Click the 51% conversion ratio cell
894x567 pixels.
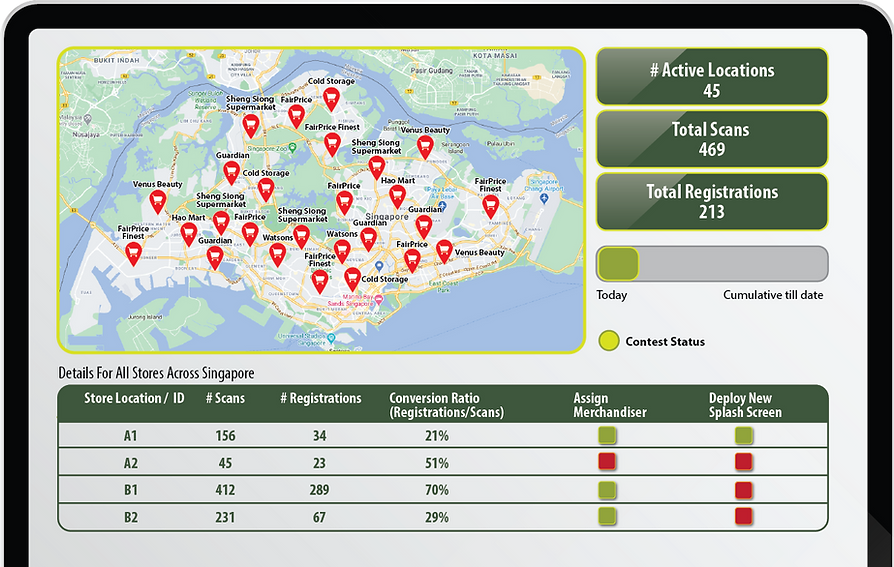pos(437,463)
